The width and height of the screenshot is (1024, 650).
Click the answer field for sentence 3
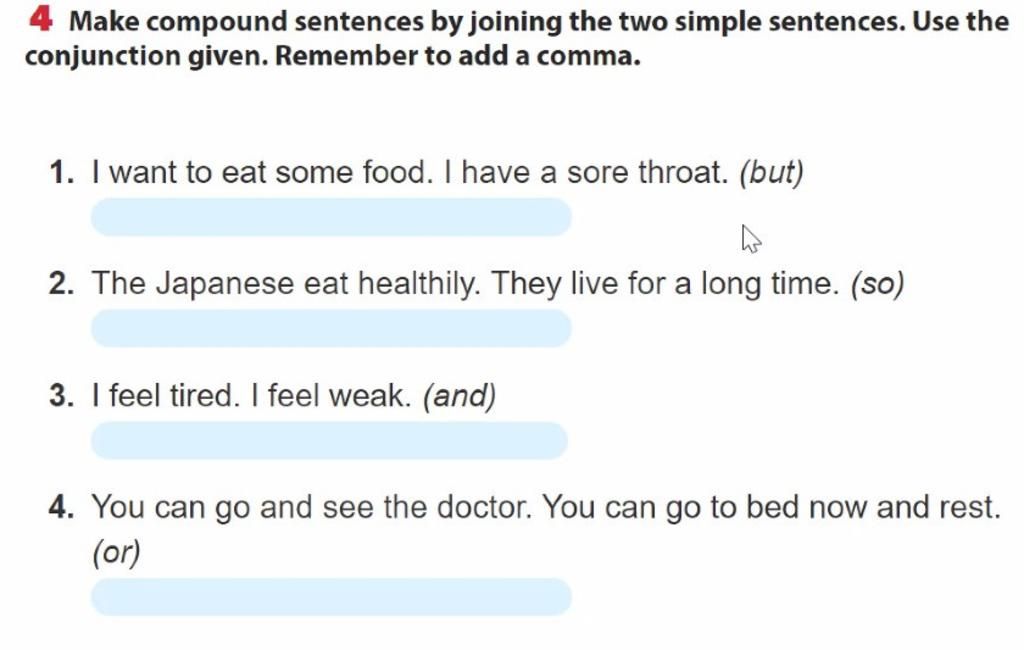(x=329, y=440)
